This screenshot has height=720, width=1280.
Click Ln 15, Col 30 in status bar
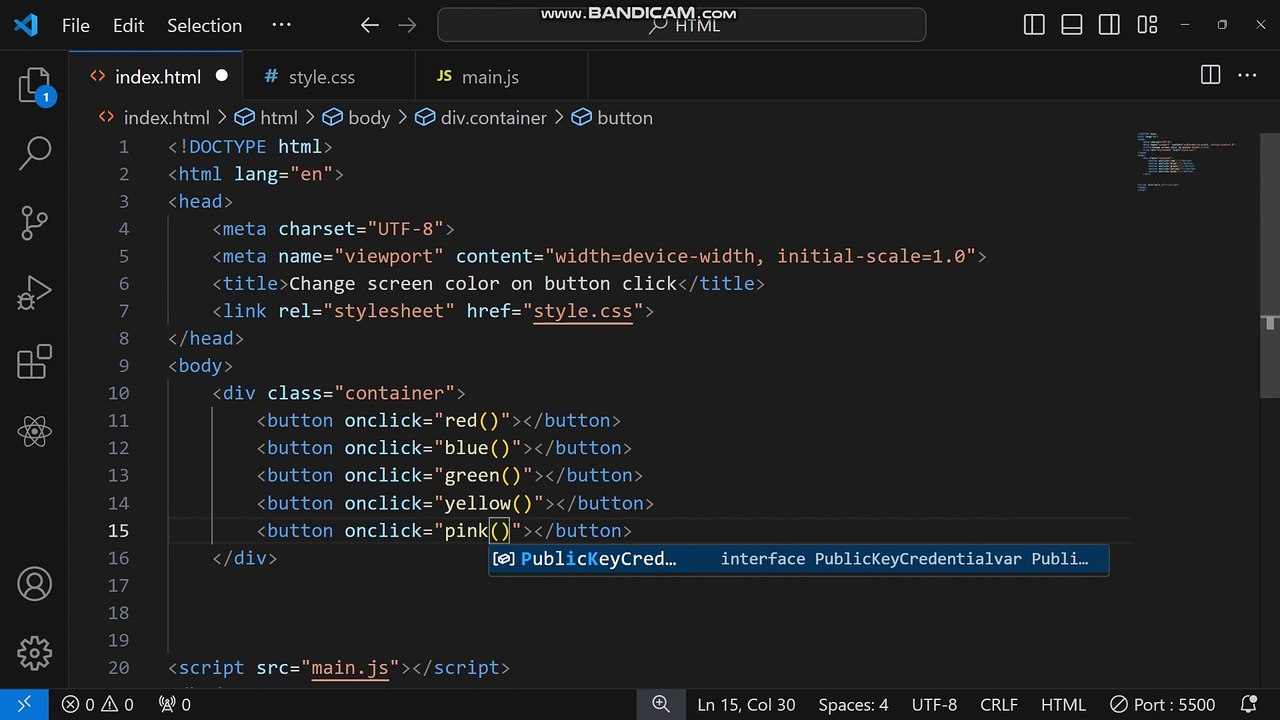(x=746, y=705)
